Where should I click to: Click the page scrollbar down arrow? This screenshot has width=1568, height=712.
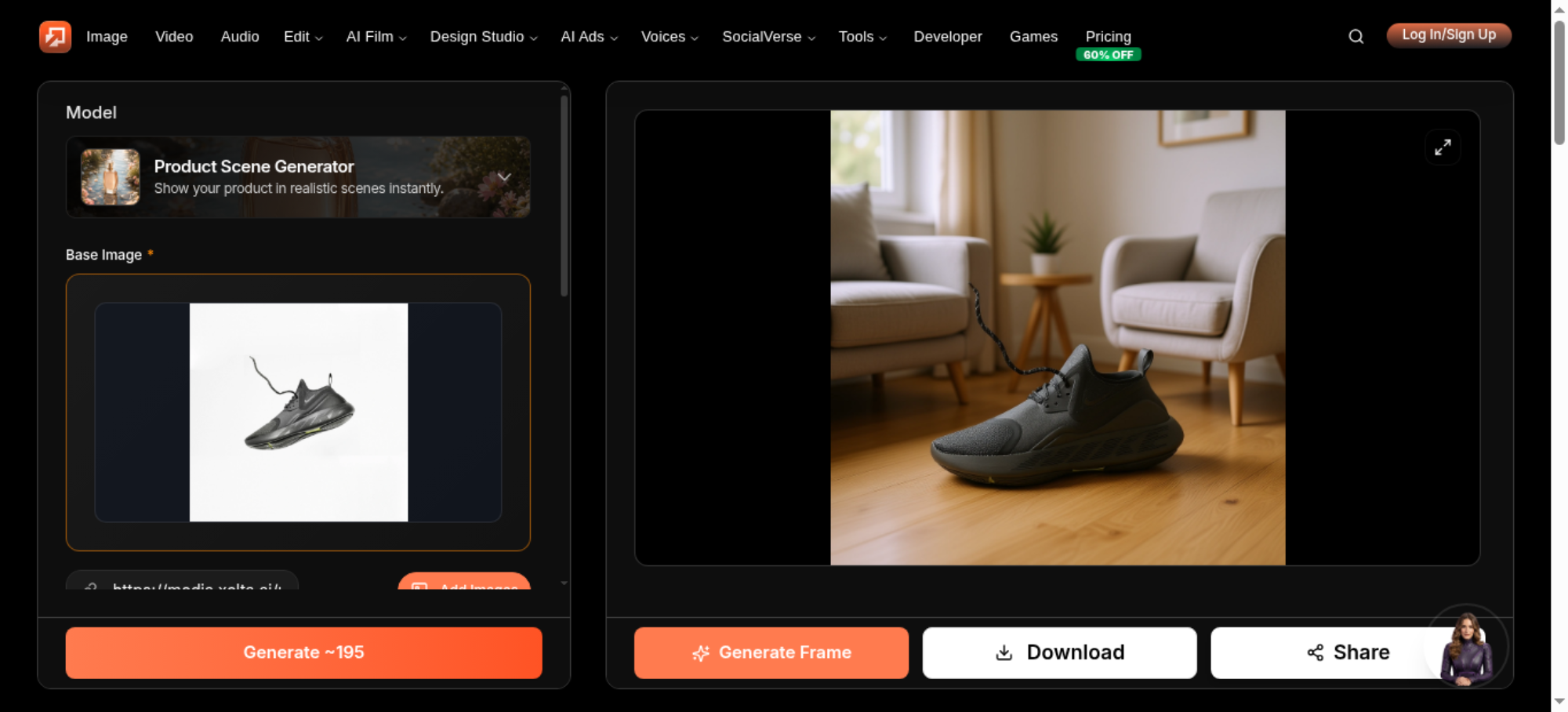1559,703
